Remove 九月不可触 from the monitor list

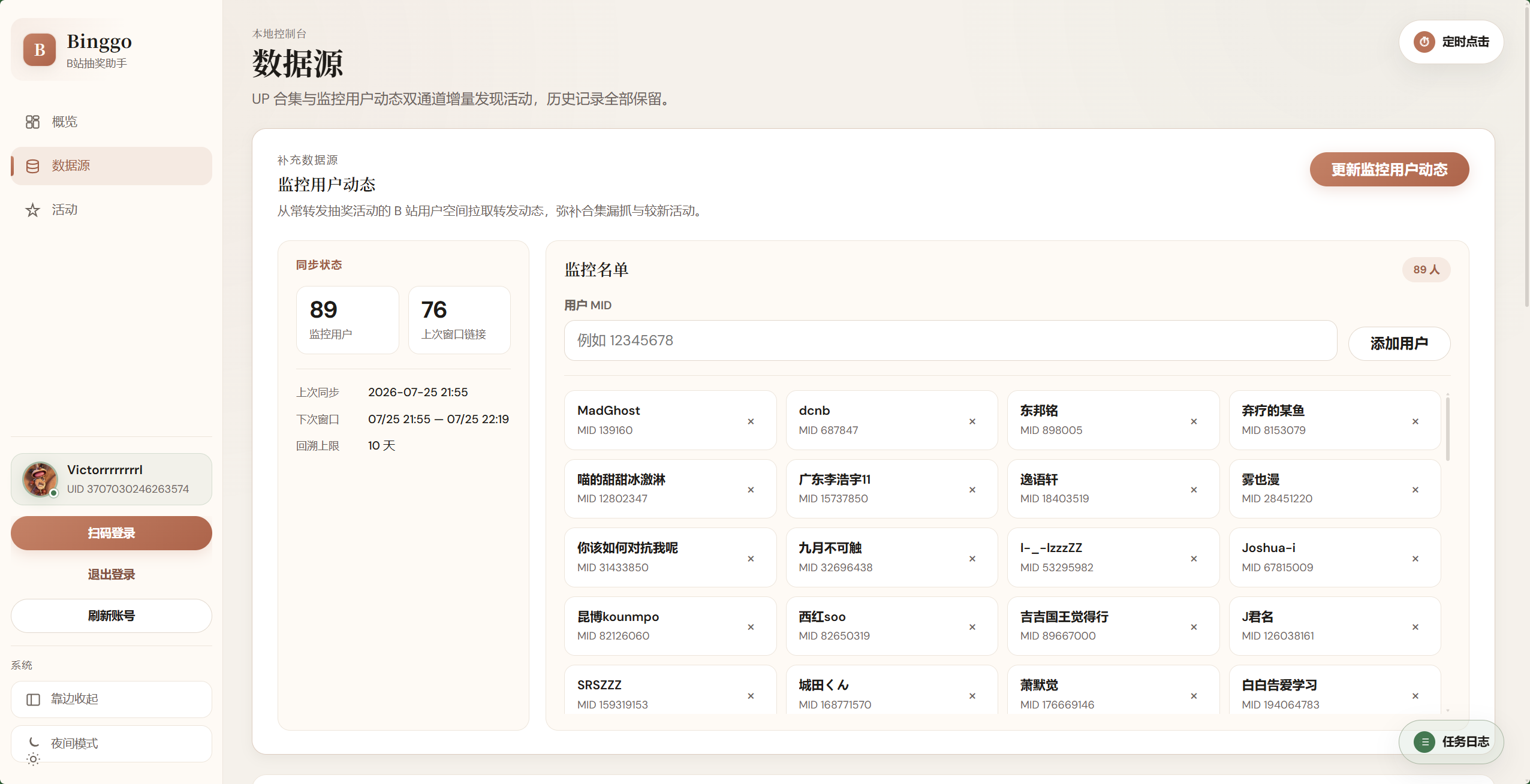[972, 559]
